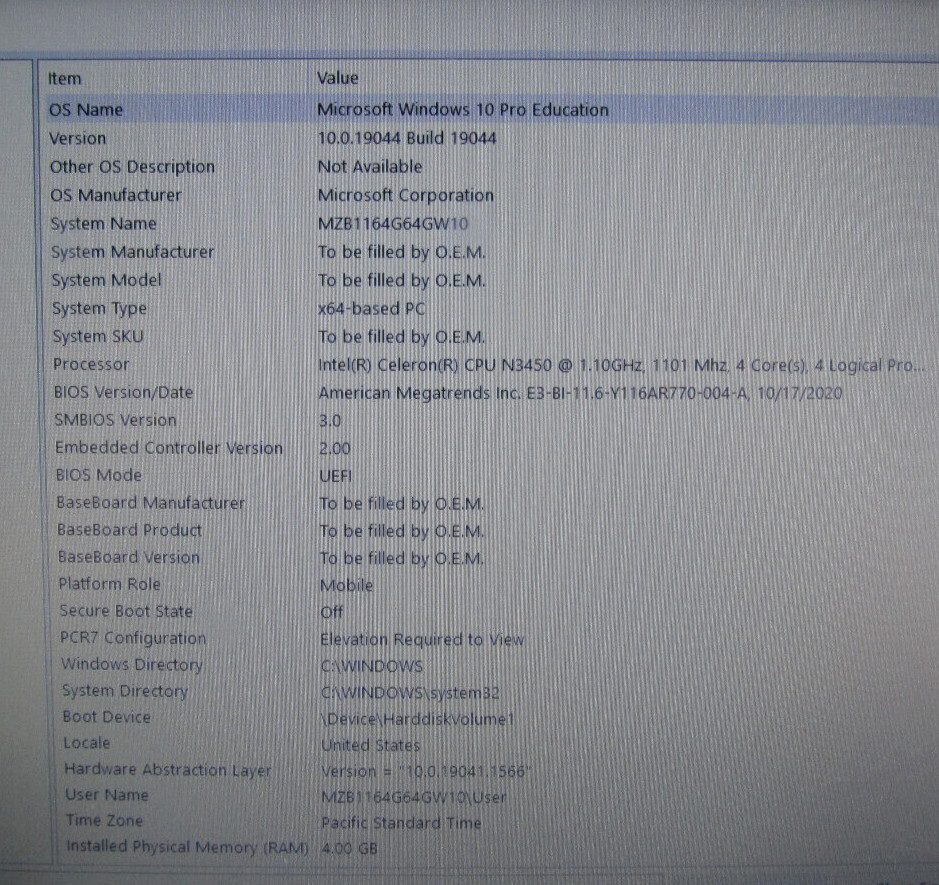939x885 pixels.
Task: Select the Processor row label
Action: [x=91, y=364]
